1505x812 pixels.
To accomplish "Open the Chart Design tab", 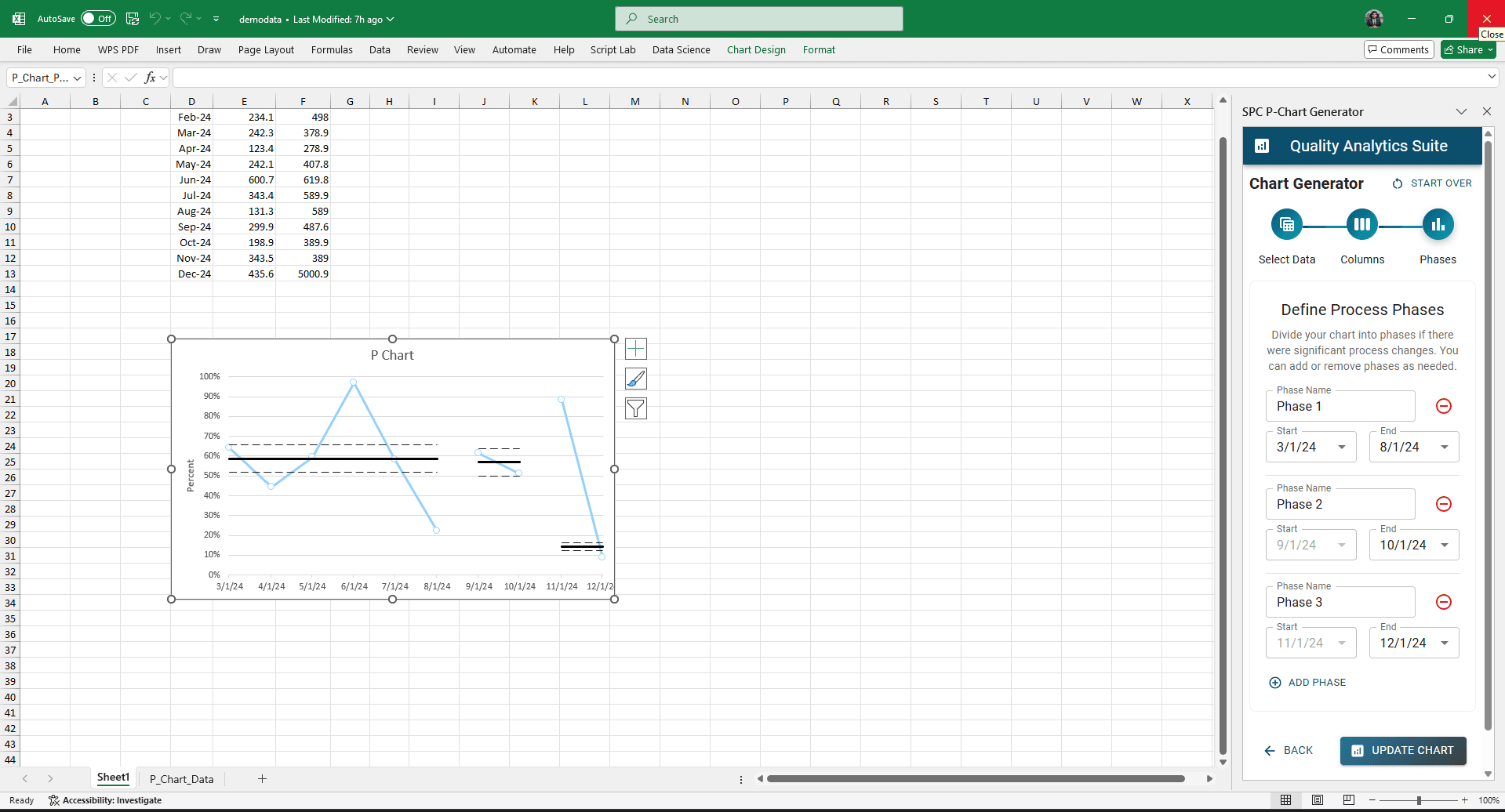I will [x=756, y=49].
